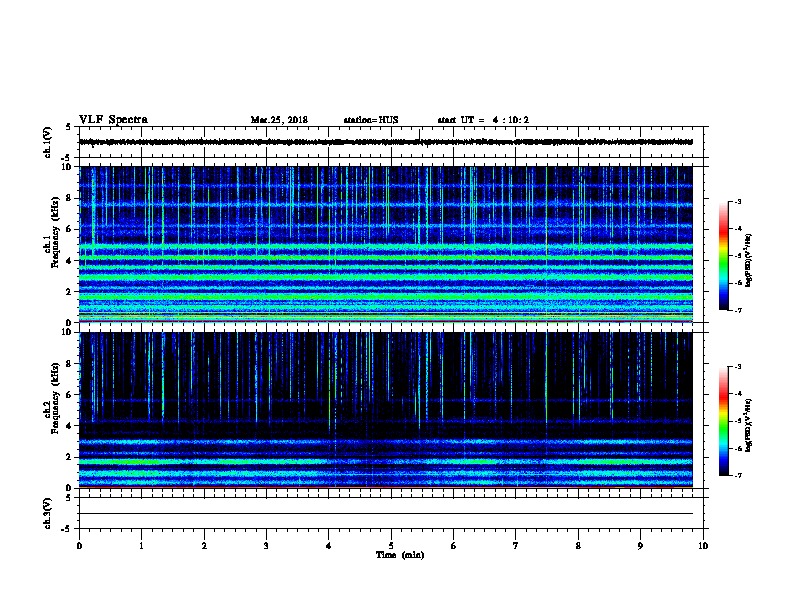The height and width of the screenshot is (612, 792).
Task: Click the time axis tick label "7"
Action: pyautogui.click(x=516, y=545)
